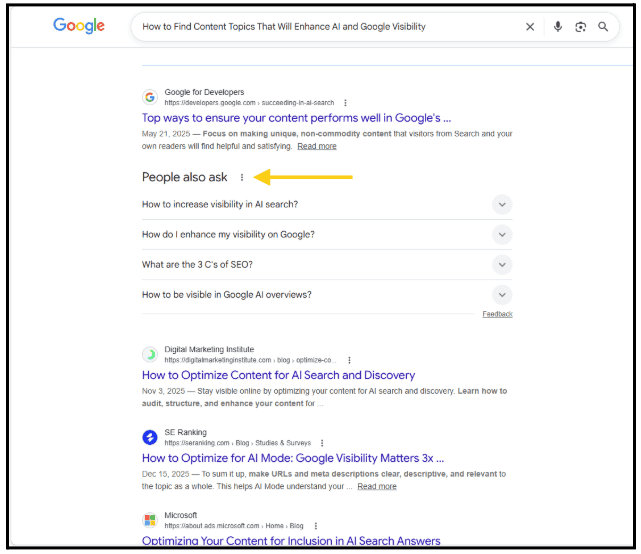641x554 pixels.
Task: Click the seranking.com URL breadcrumb
Action: [238, 443]
